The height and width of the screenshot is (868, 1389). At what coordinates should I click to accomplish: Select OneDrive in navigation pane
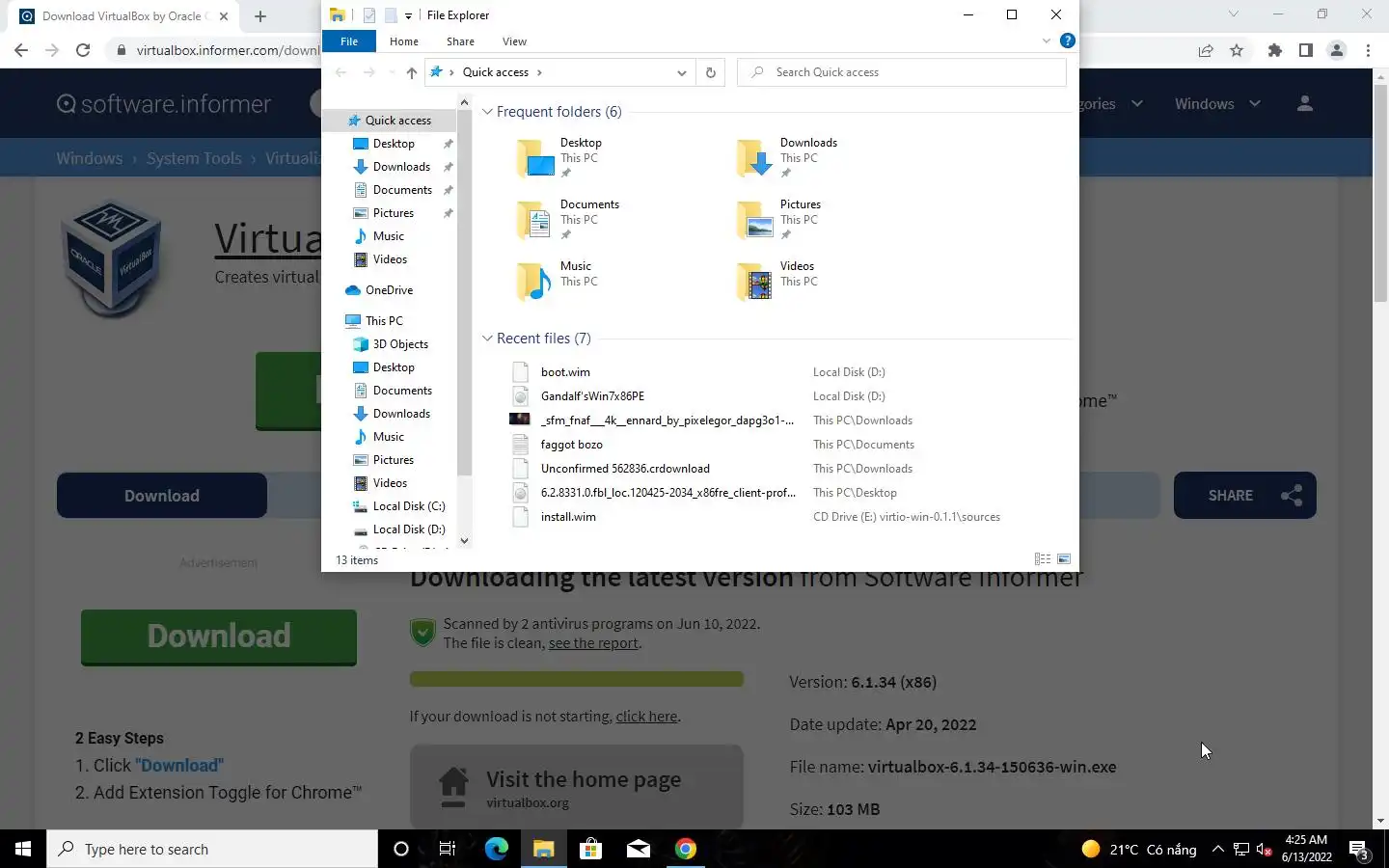coord(389,290)
